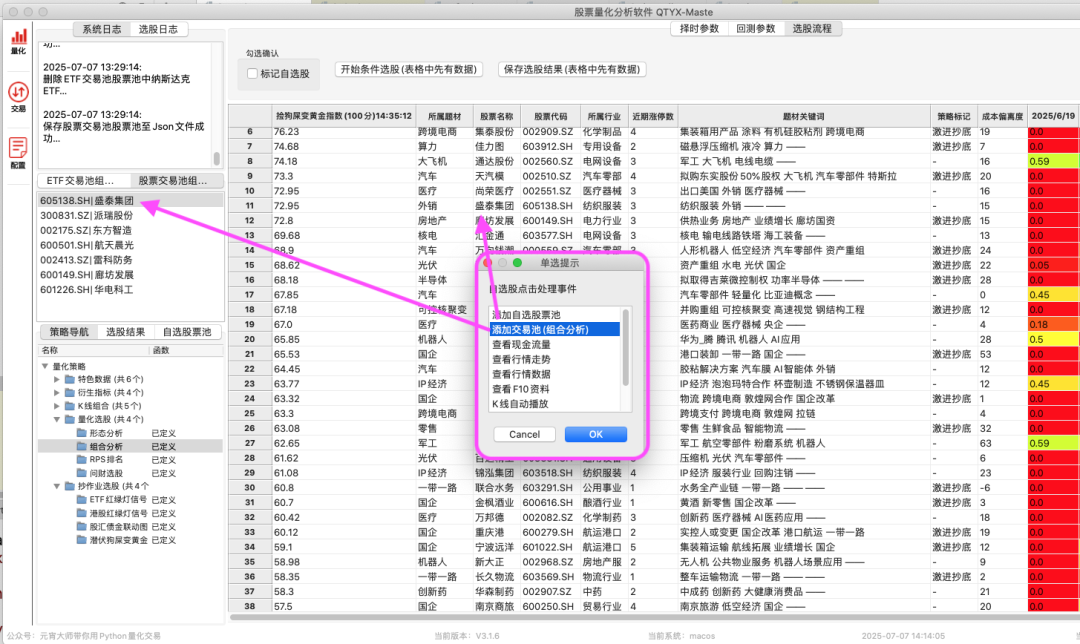1080x644 pixels.
Task: Click the folder icon beside ETF红绿灯信号
Action: click(81, 500)
